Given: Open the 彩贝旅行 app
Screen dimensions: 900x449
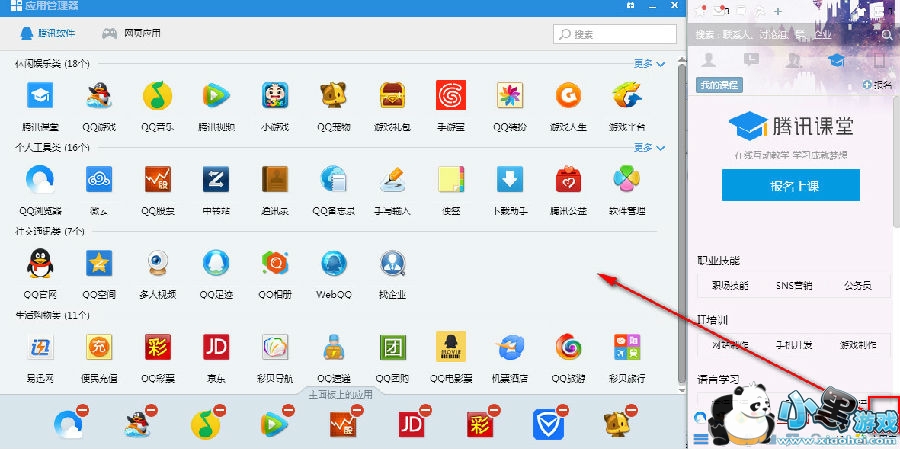Looking at the screenshot, I should pos(626,347).
